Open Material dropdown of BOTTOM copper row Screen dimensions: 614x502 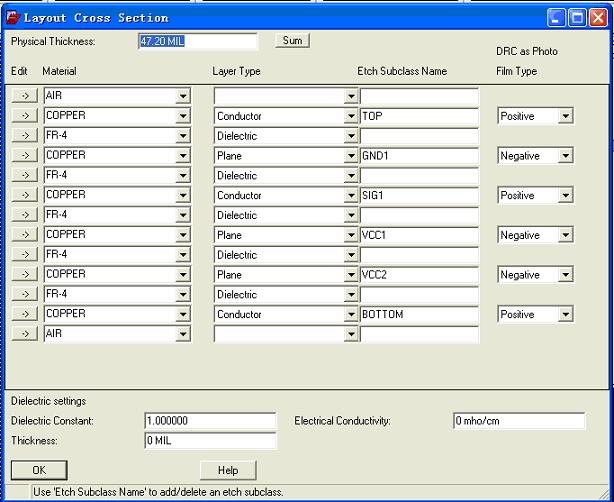(x=183, y=314)
